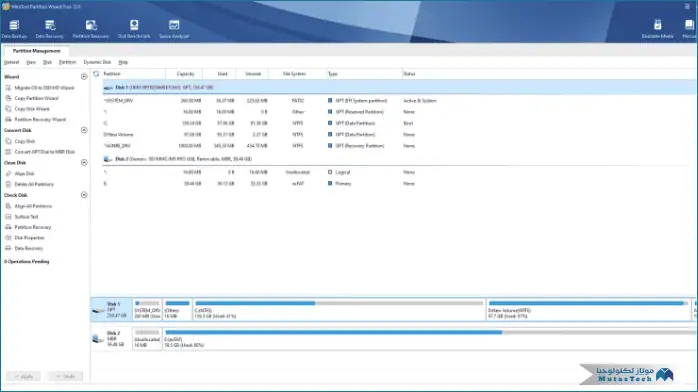Sort by the Partition column header
698x392 pixels.
(x=134, y=74)
